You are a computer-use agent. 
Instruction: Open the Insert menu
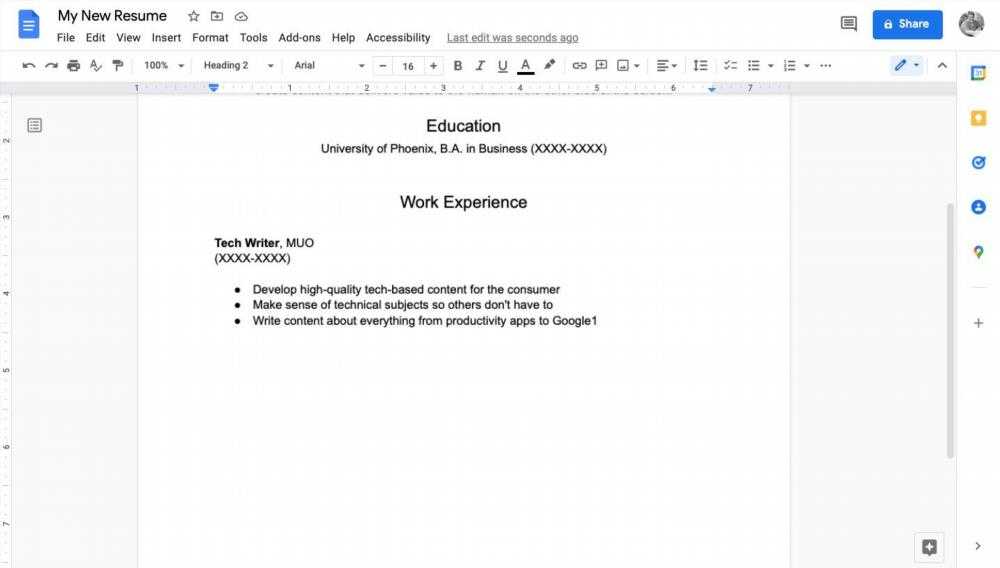(x=166, y=38)
